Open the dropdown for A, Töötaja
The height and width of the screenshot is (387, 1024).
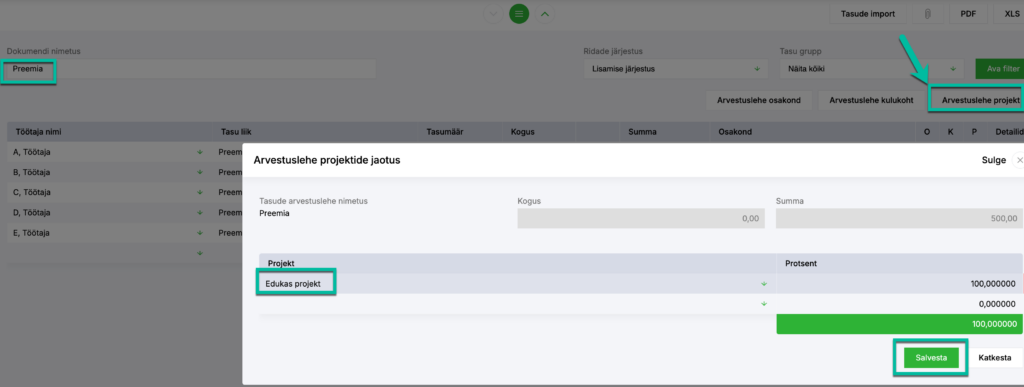(200, 152)
